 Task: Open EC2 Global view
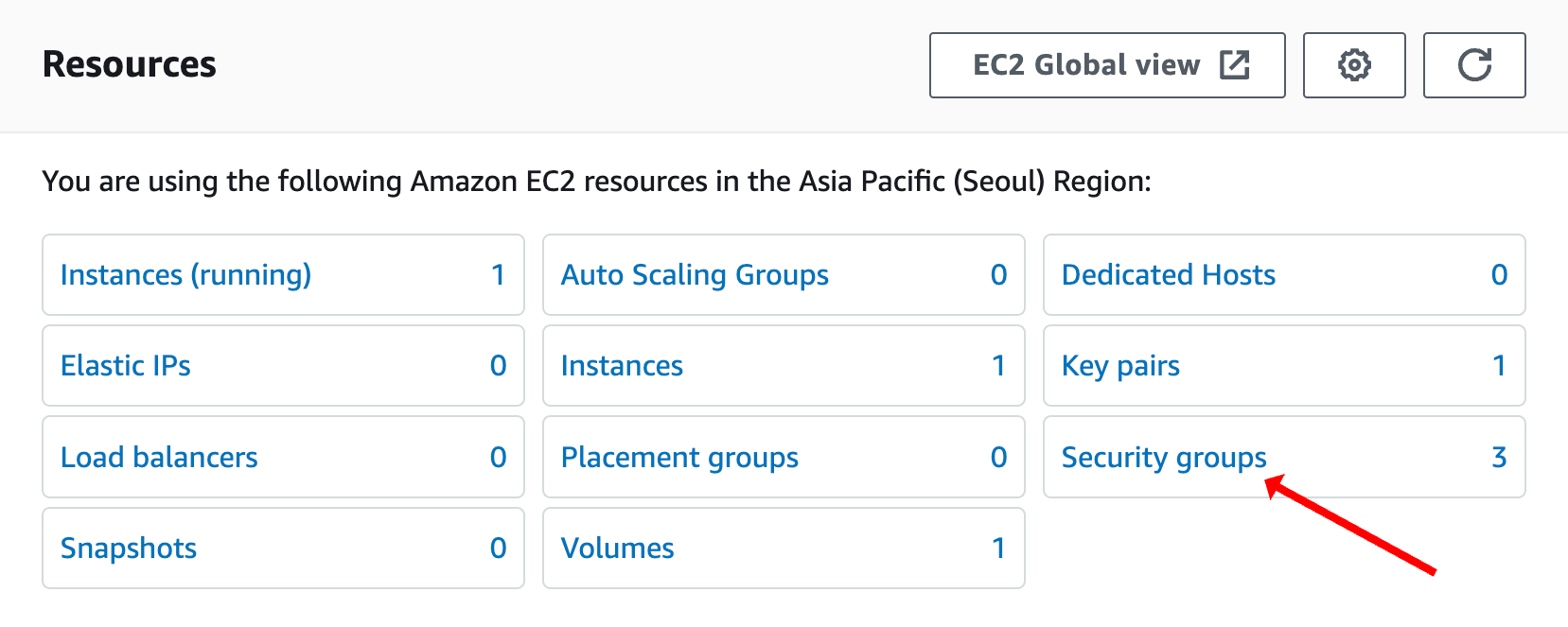pos(1107,65)
